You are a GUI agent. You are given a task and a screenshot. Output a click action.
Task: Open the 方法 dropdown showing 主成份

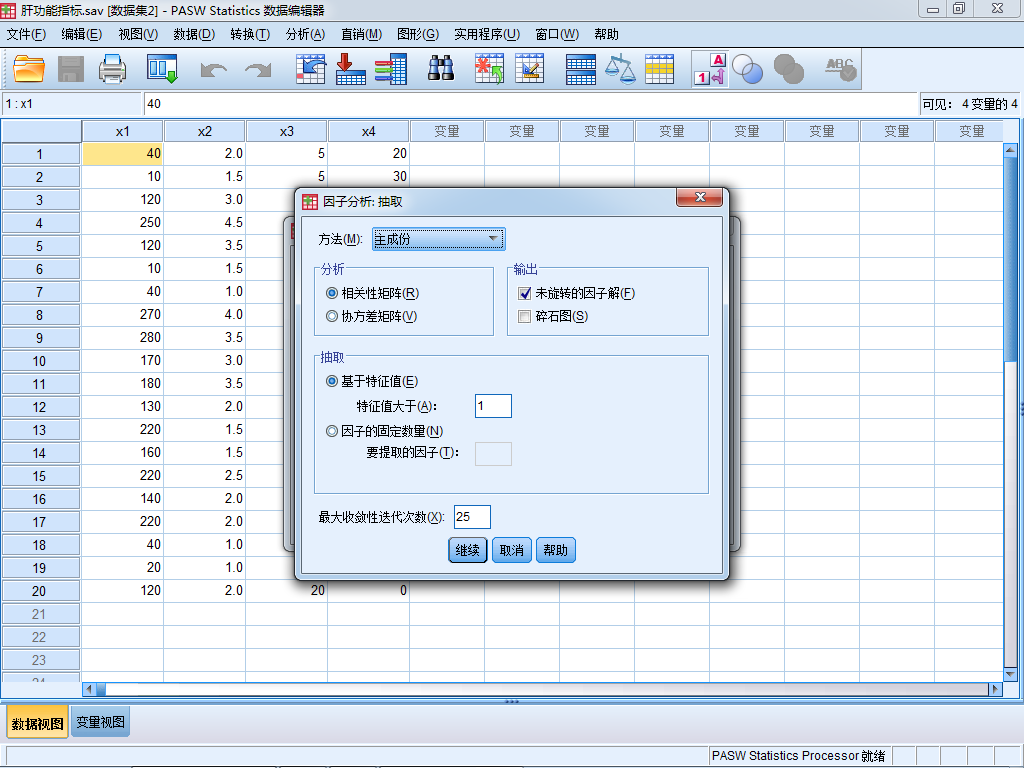point(439,239)
